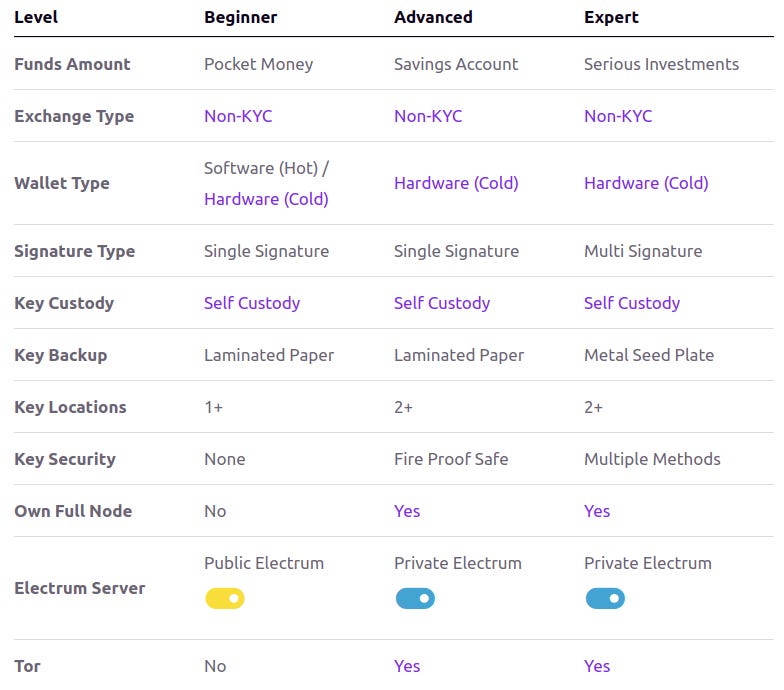Click Beginner Hardware (Cold) wallet link
The height and width of the screenshot is (690, 784).
pyautogui.click(x=266, y=199)
